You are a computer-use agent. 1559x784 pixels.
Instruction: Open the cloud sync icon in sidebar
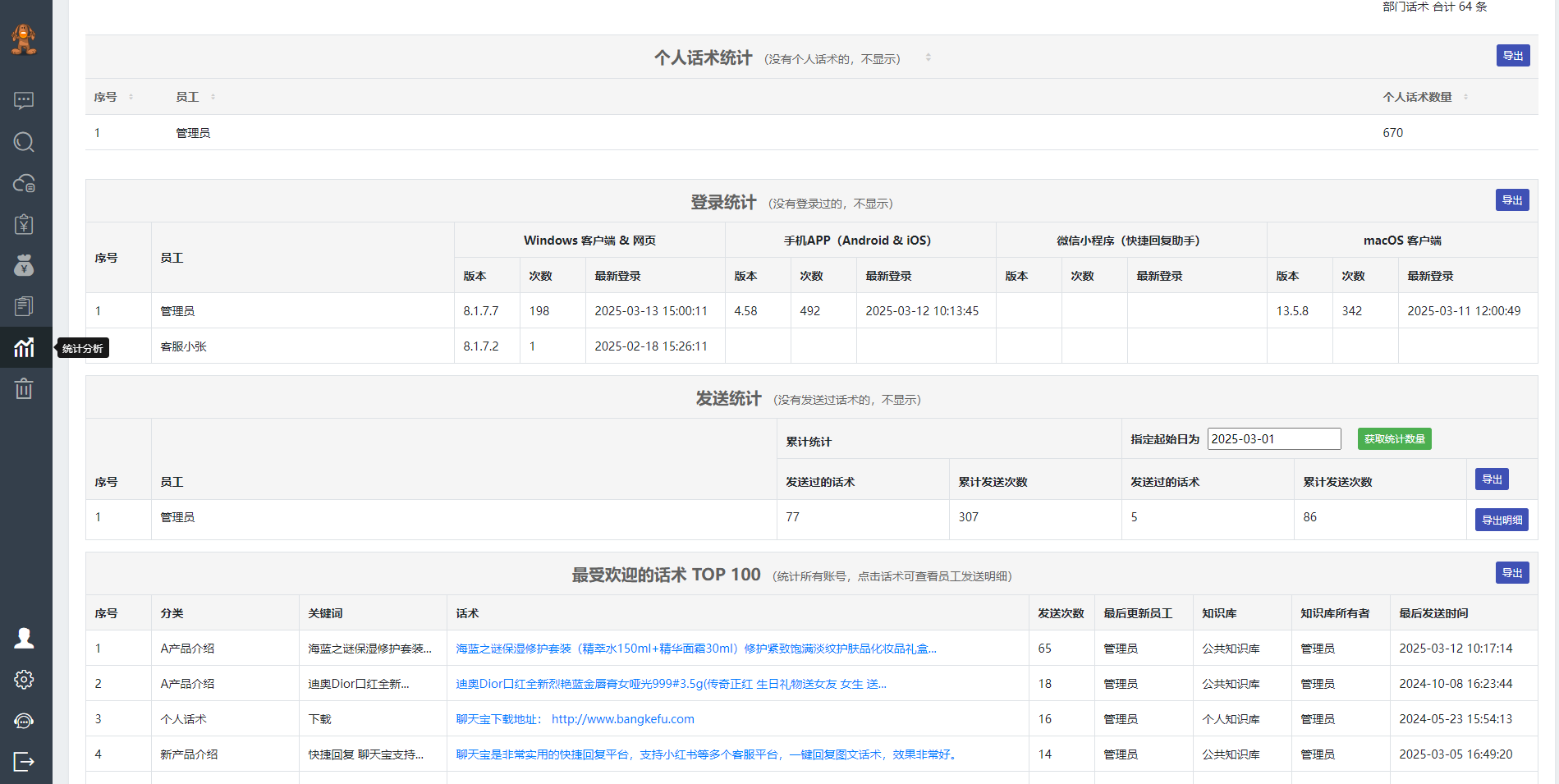(24, 183)
